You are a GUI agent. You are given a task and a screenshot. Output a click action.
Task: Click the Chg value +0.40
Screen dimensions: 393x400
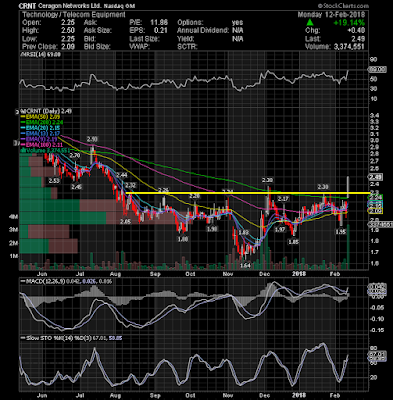(356, 30)
